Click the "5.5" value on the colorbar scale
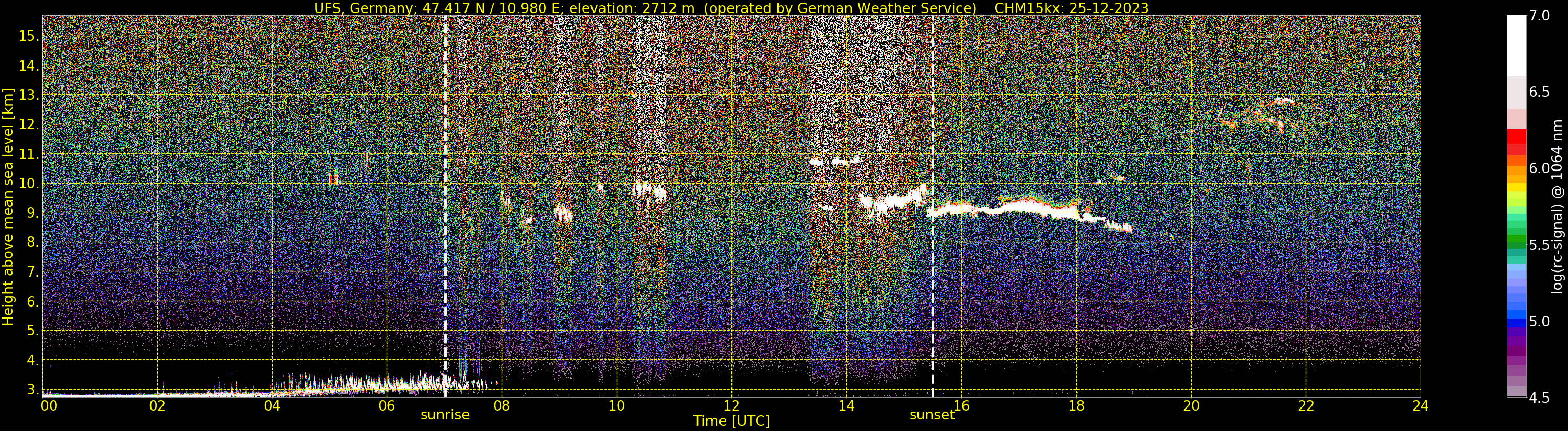Screen dimensions: 1568x431 coord(1539,245)
